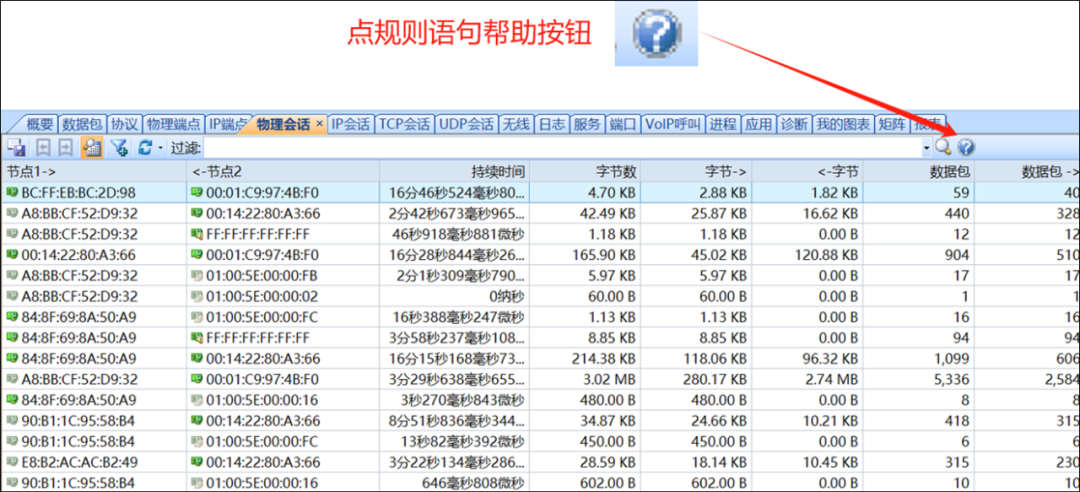
Task: Open the 矩阵 tab
Action: [x=892, y=125]
